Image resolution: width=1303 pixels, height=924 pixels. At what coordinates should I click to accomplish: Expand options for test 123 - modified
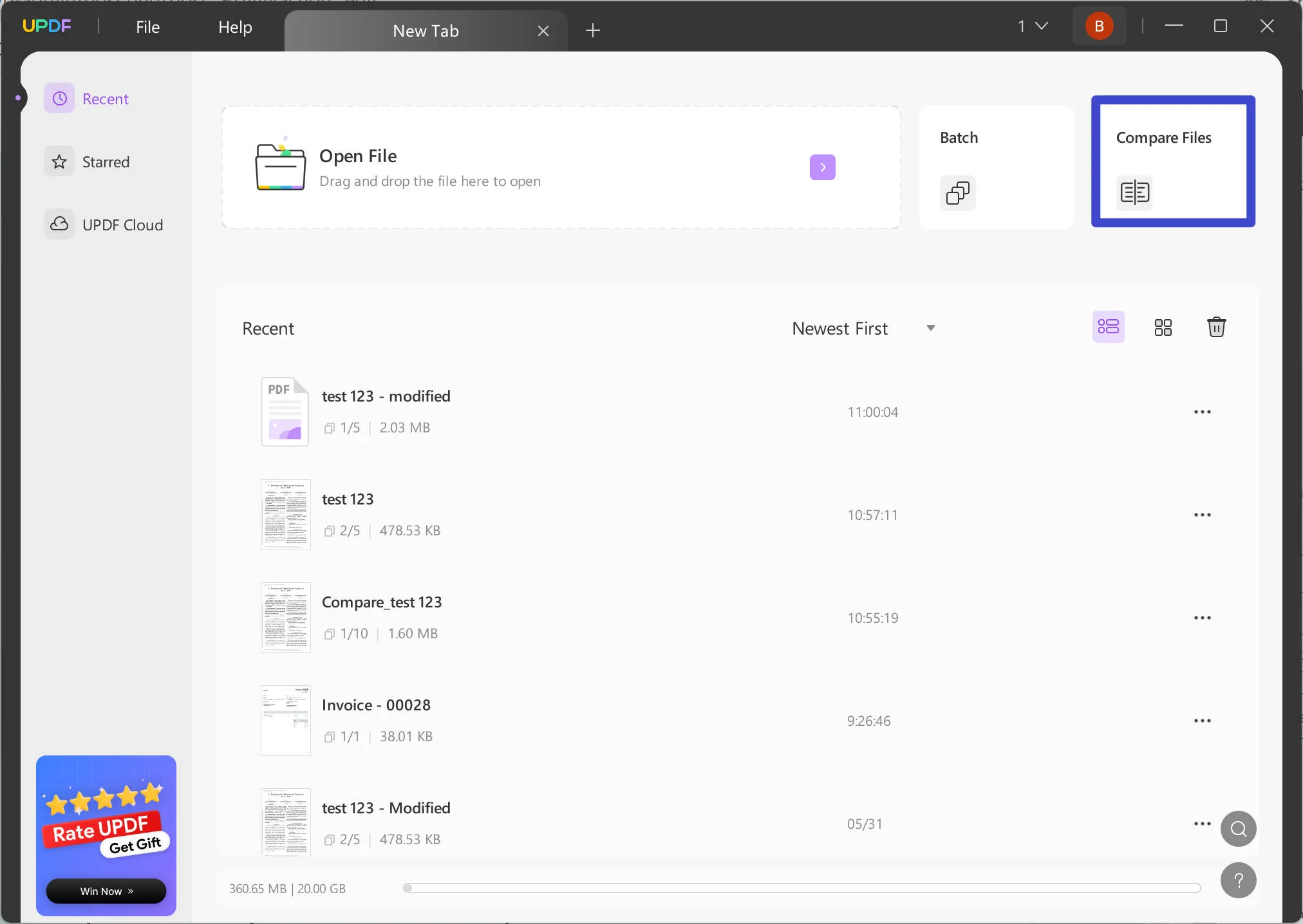[x=1202, y=411]
